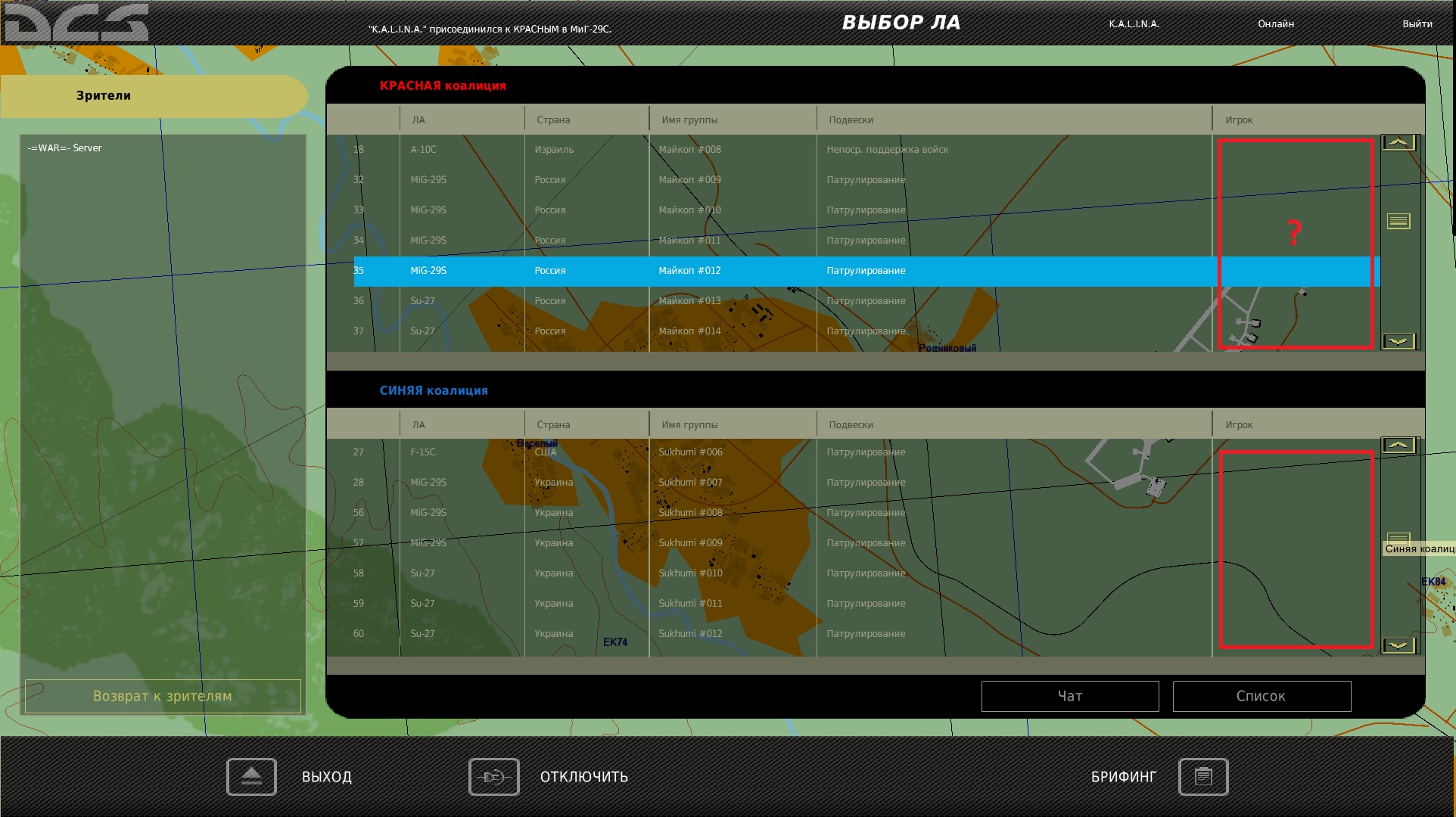Click США country cell in blue table
The image size is (1456, 817).
coord(545,452)
